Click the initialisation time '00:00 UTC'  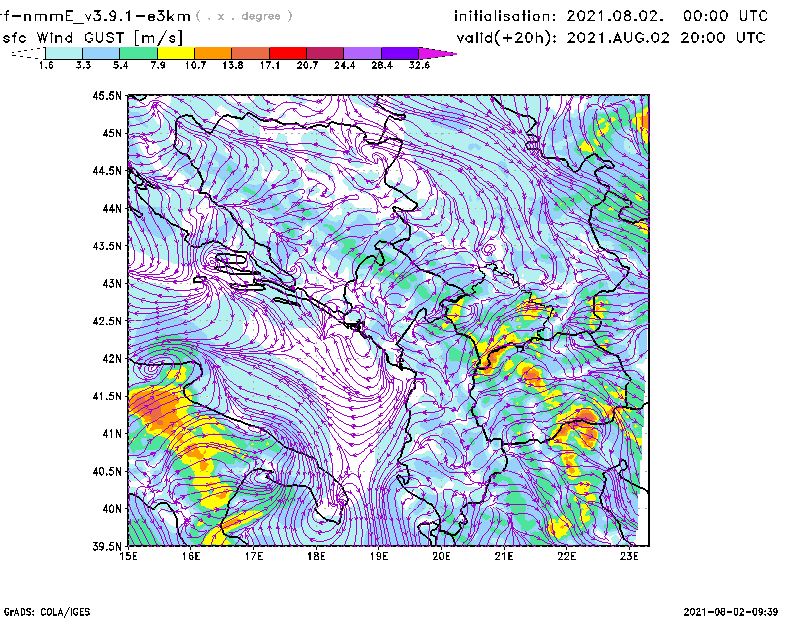726,16
